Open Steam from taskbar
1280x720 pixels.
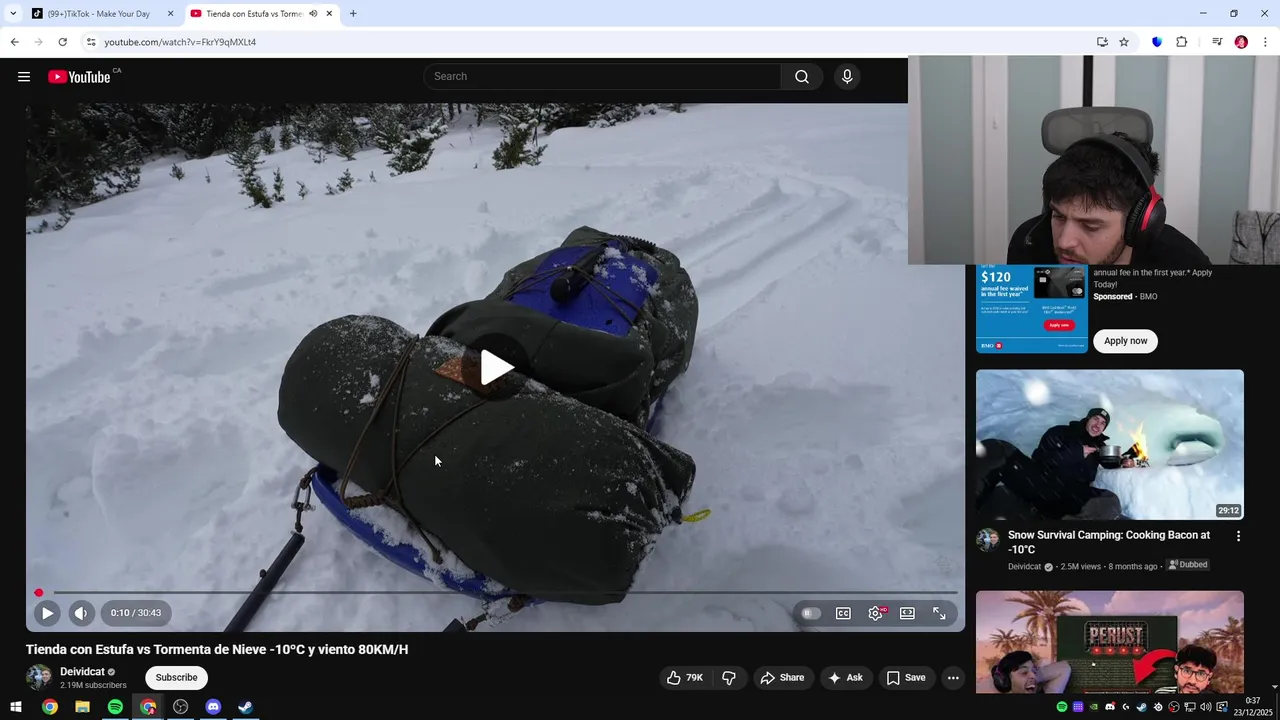tap(245, 707)
